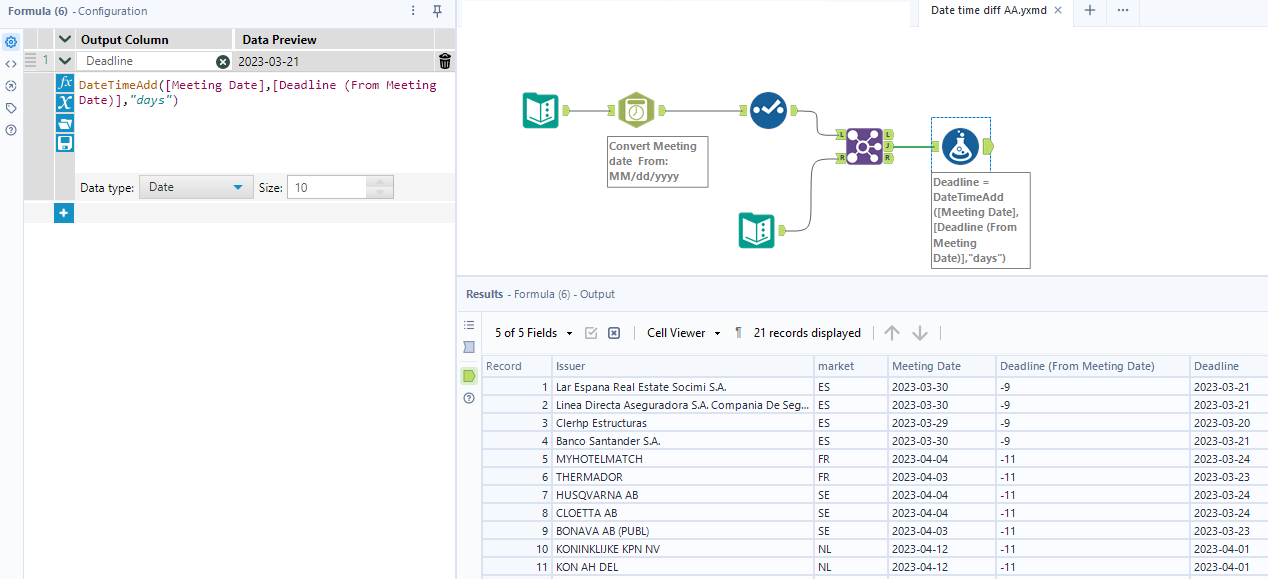Open the Columns and Variables X icon

pyautogui.click(x=65, y=103)
